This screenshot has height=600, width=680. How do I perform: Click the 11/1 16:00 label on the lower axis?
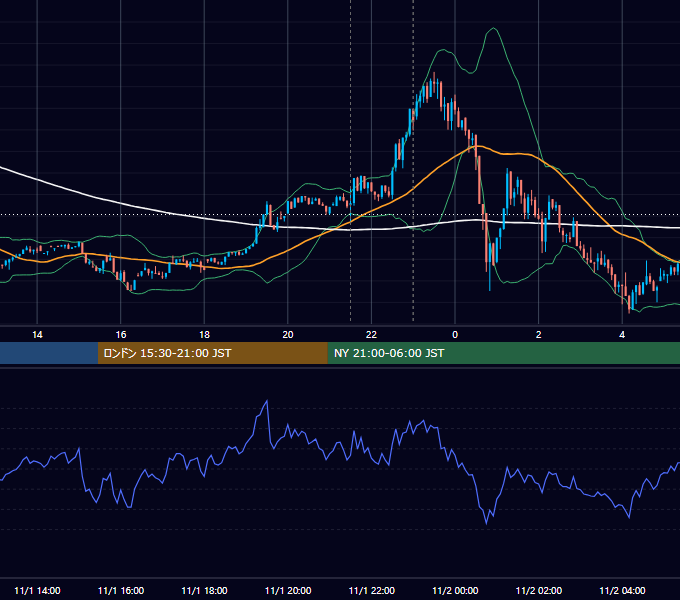tap(121, 590)
